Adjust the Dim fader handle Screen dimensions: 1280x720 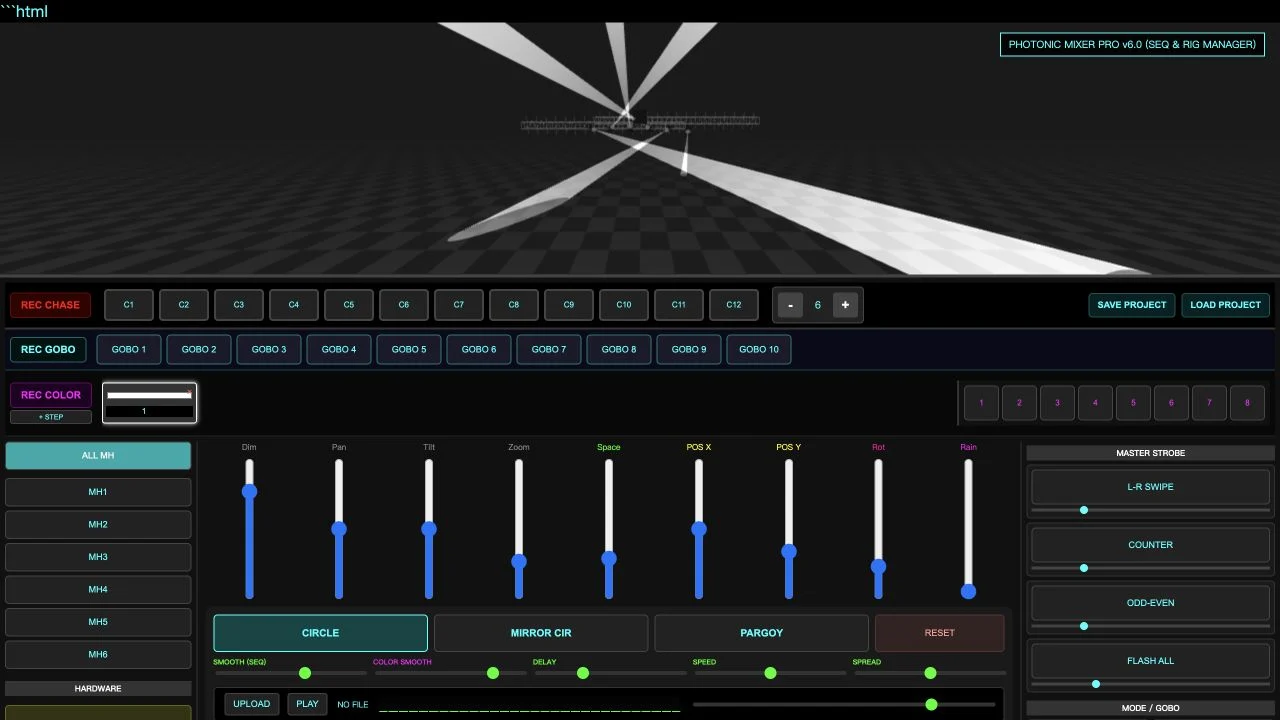[249, 491]
